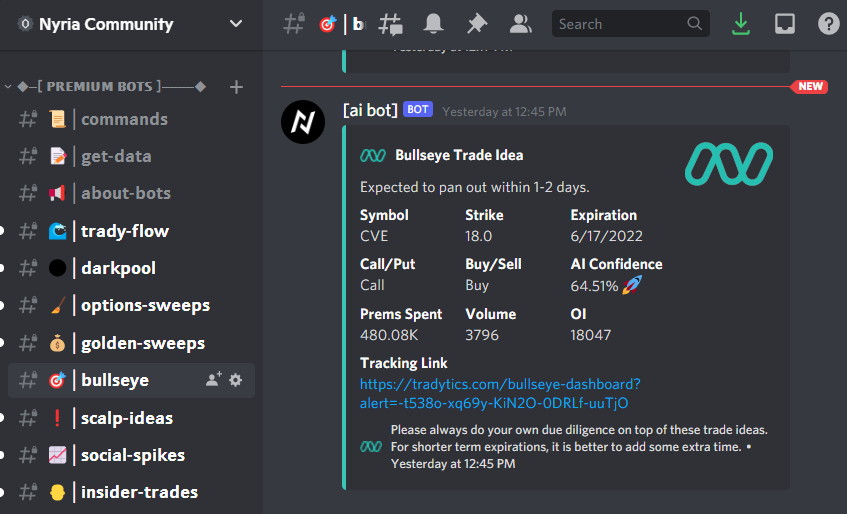Click the [ai bot] username
847x514 pixels.
pyautogui.click(x=370, y=110)
